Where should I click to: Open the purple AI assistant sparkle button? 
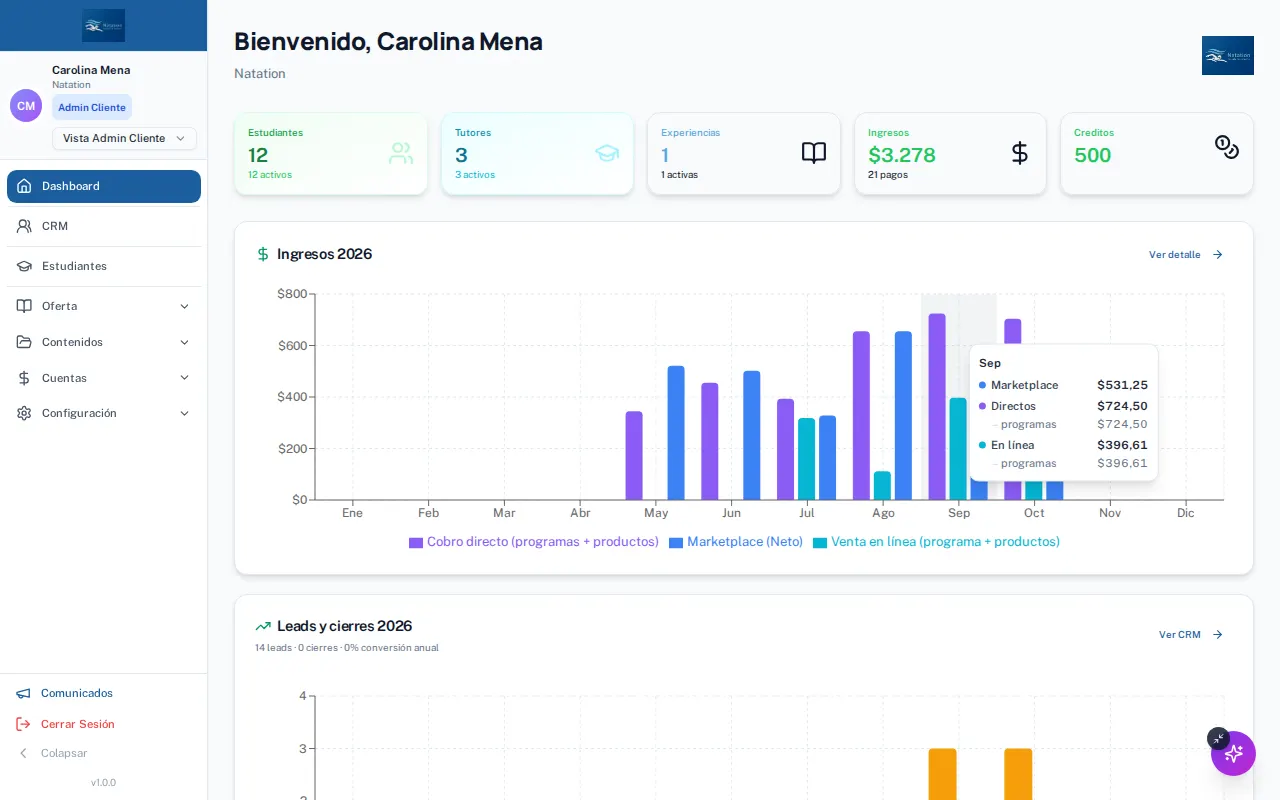click(x=1233, y=753)
